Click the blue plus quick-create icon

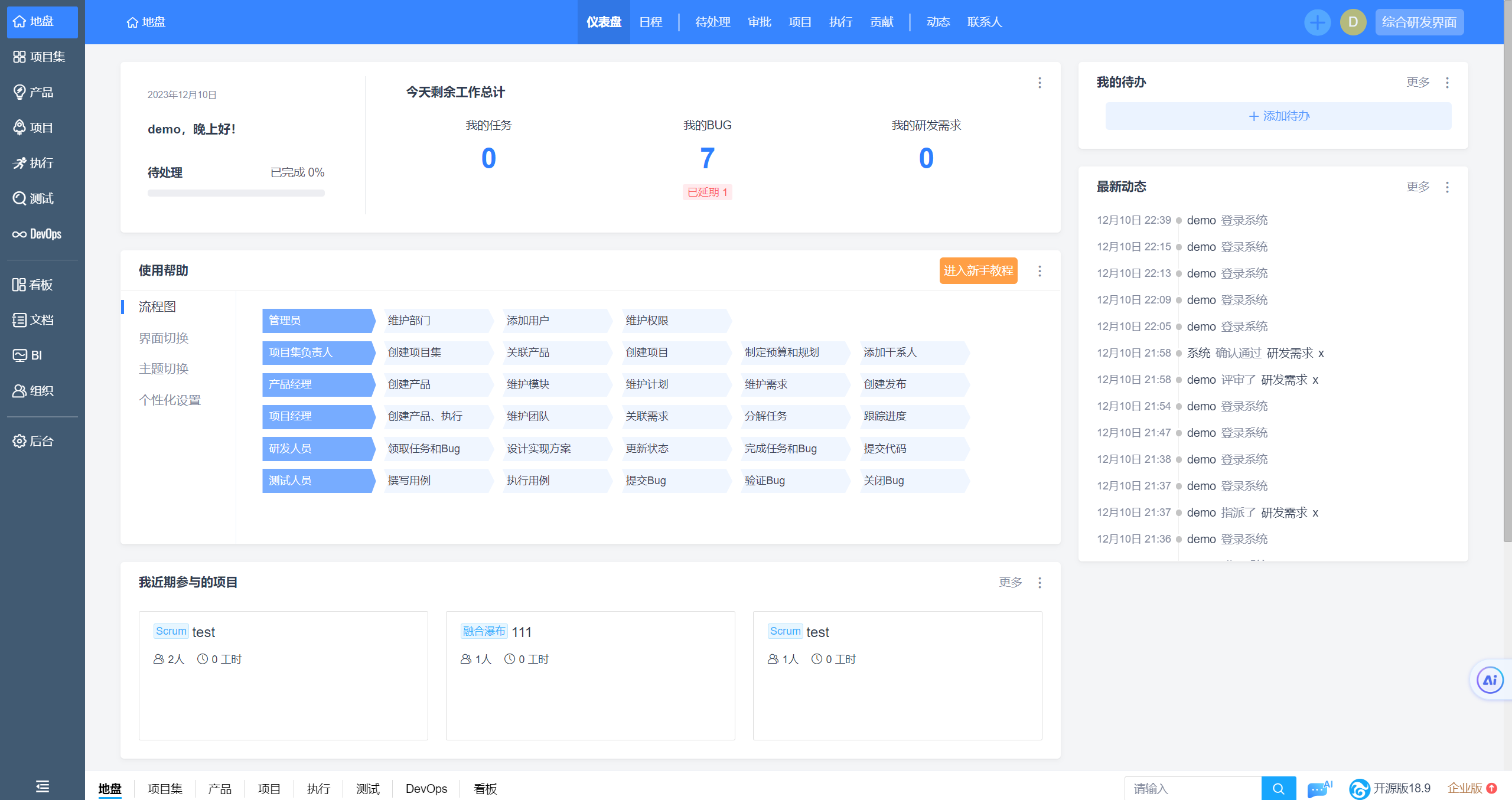click(1317, 22)
